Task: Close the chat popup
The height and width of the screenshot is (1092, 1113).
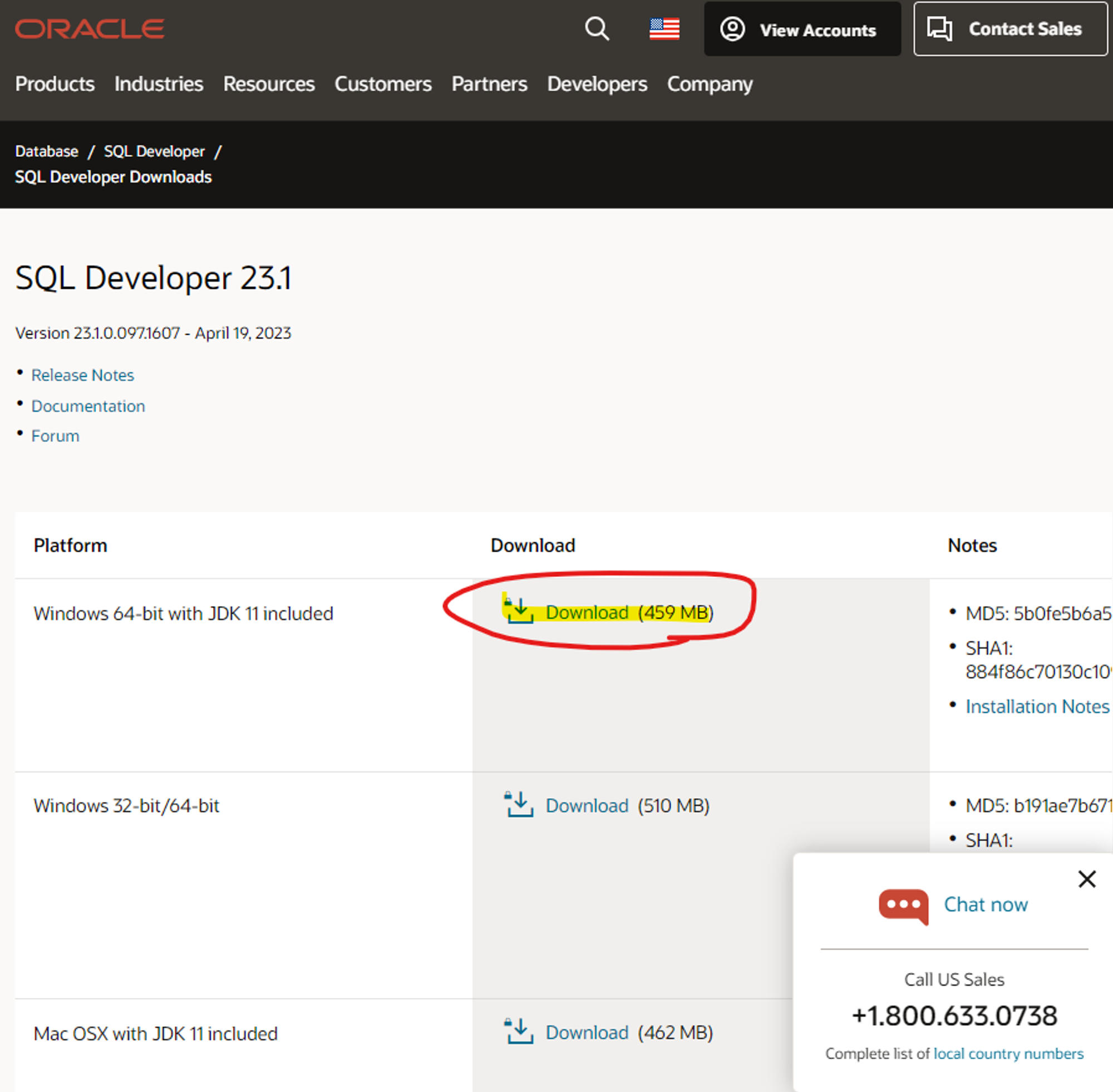Action: (1087, 879)
